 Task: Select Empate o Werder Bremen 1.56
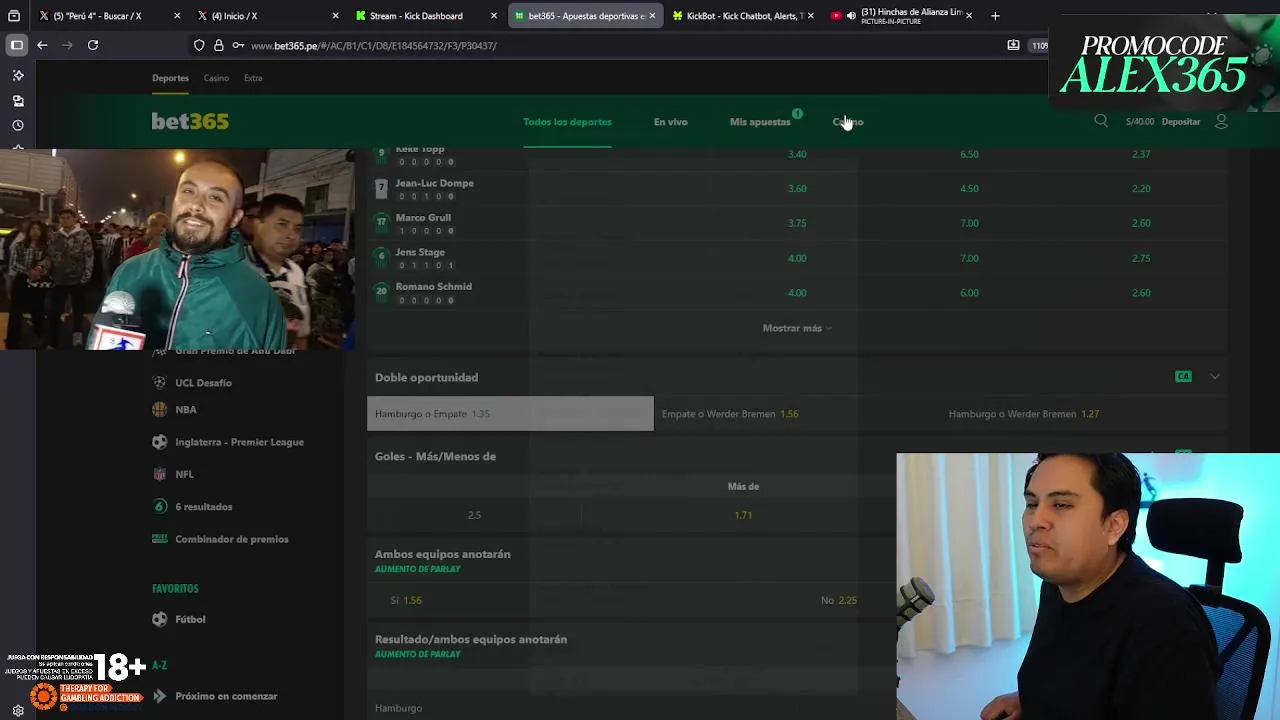click(x=797, y=414)
